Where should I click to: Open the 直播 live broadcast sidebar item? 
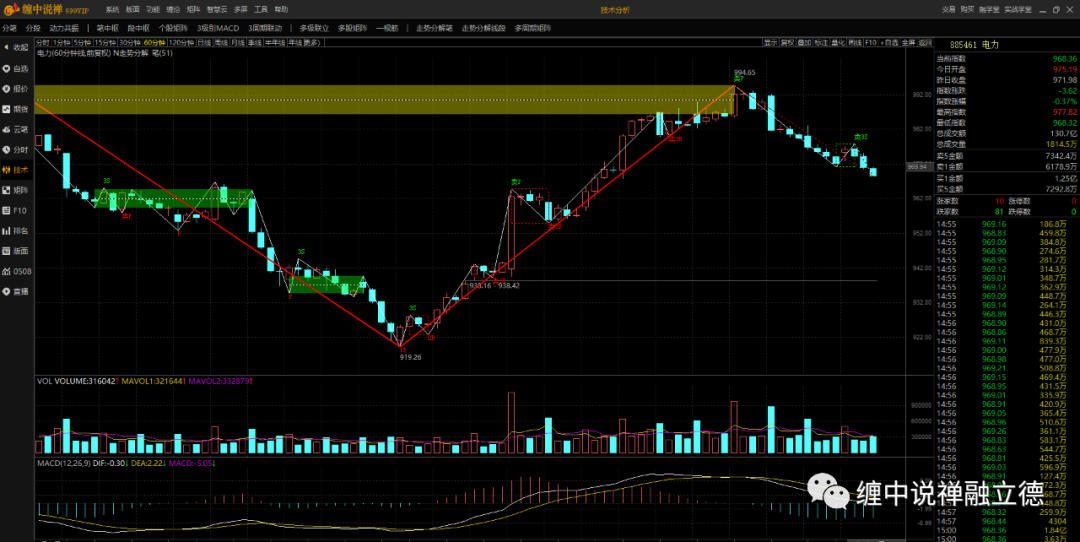pyautogui.click(x=17, y=291)
